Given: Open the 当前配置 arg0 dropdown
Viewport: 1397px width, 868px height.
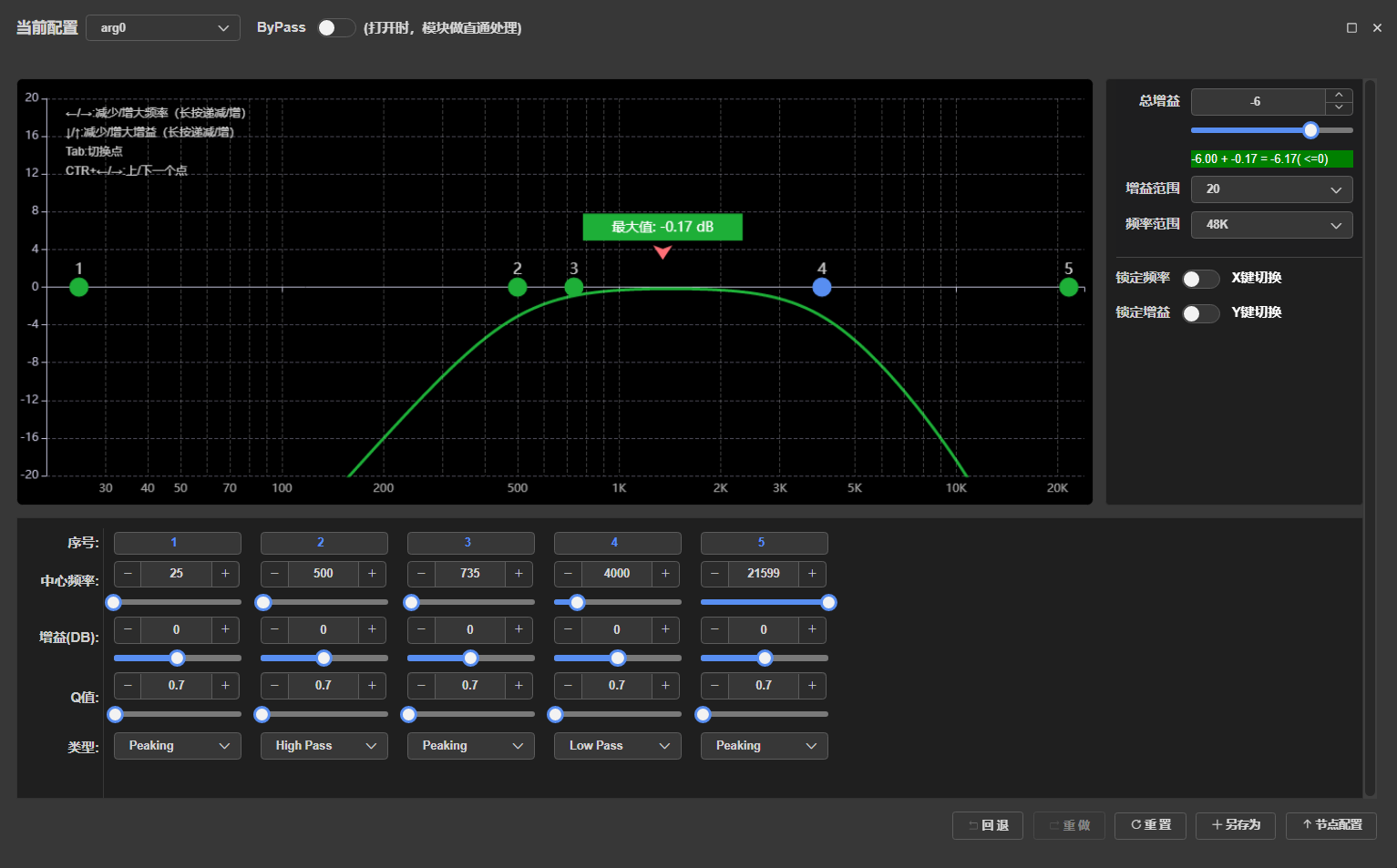Looking at the screenshot, I should [x=163, y=28].
